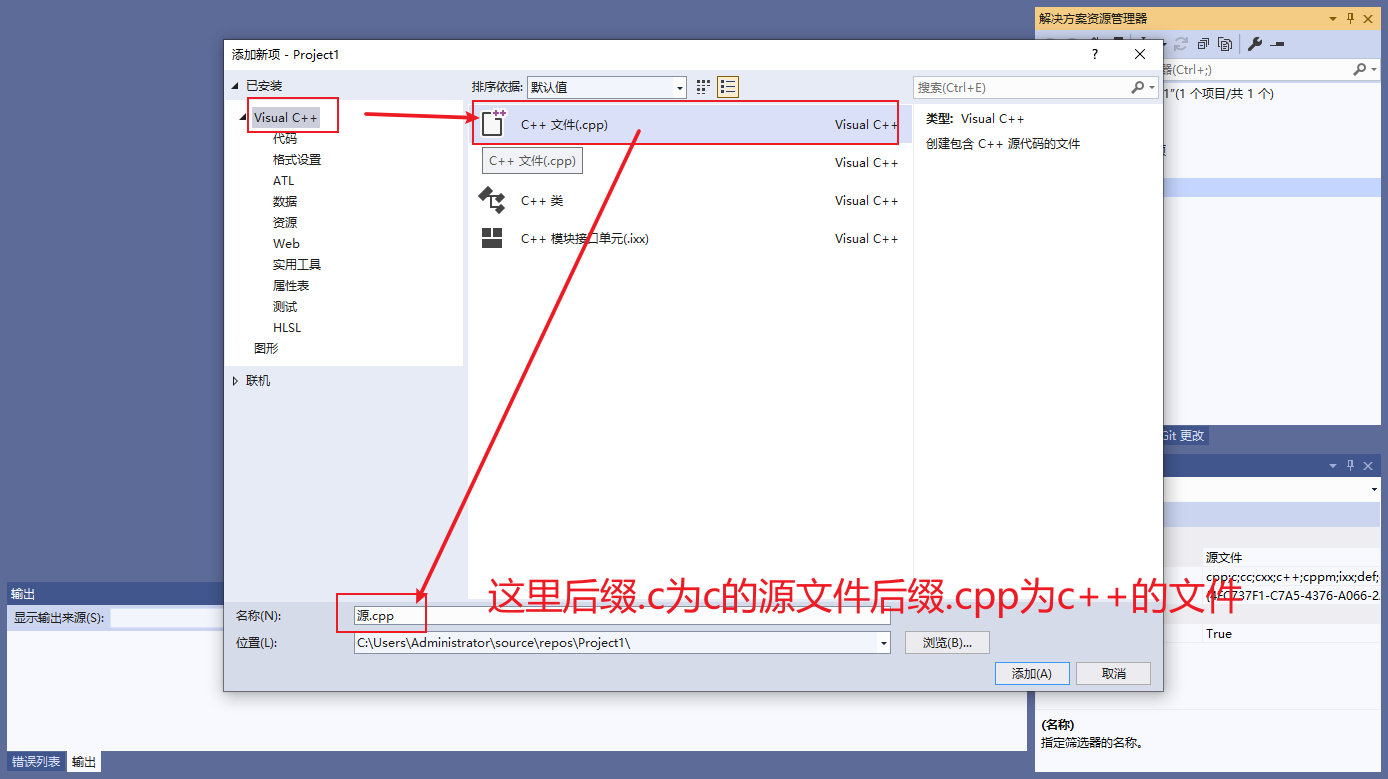Click the search magnifier in Solution Explorer search box
This screenshot has width=1388, height=779.
pos(1361,68)
